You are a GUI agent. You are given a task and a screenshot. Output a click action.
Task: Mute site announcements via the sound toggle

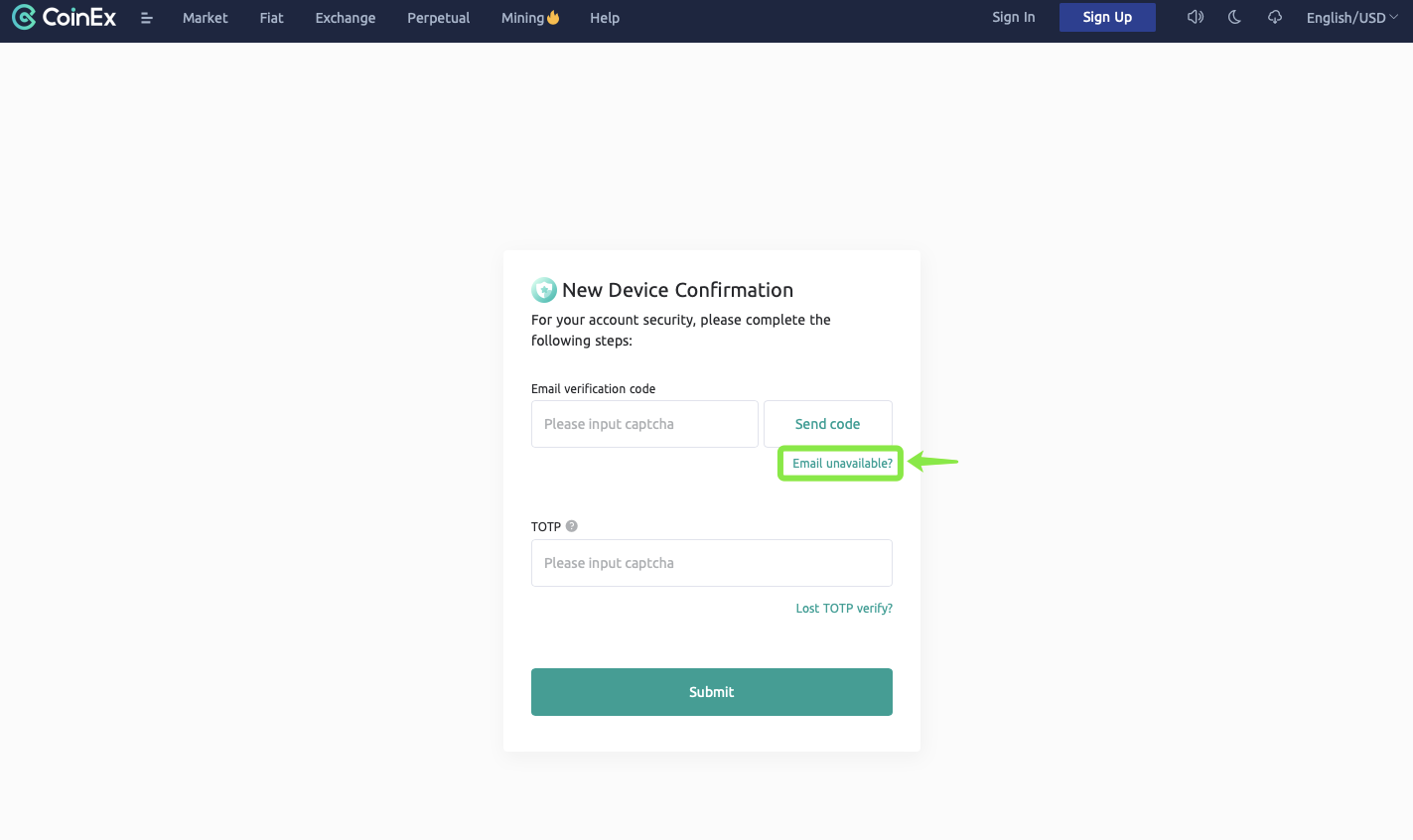1195,17
